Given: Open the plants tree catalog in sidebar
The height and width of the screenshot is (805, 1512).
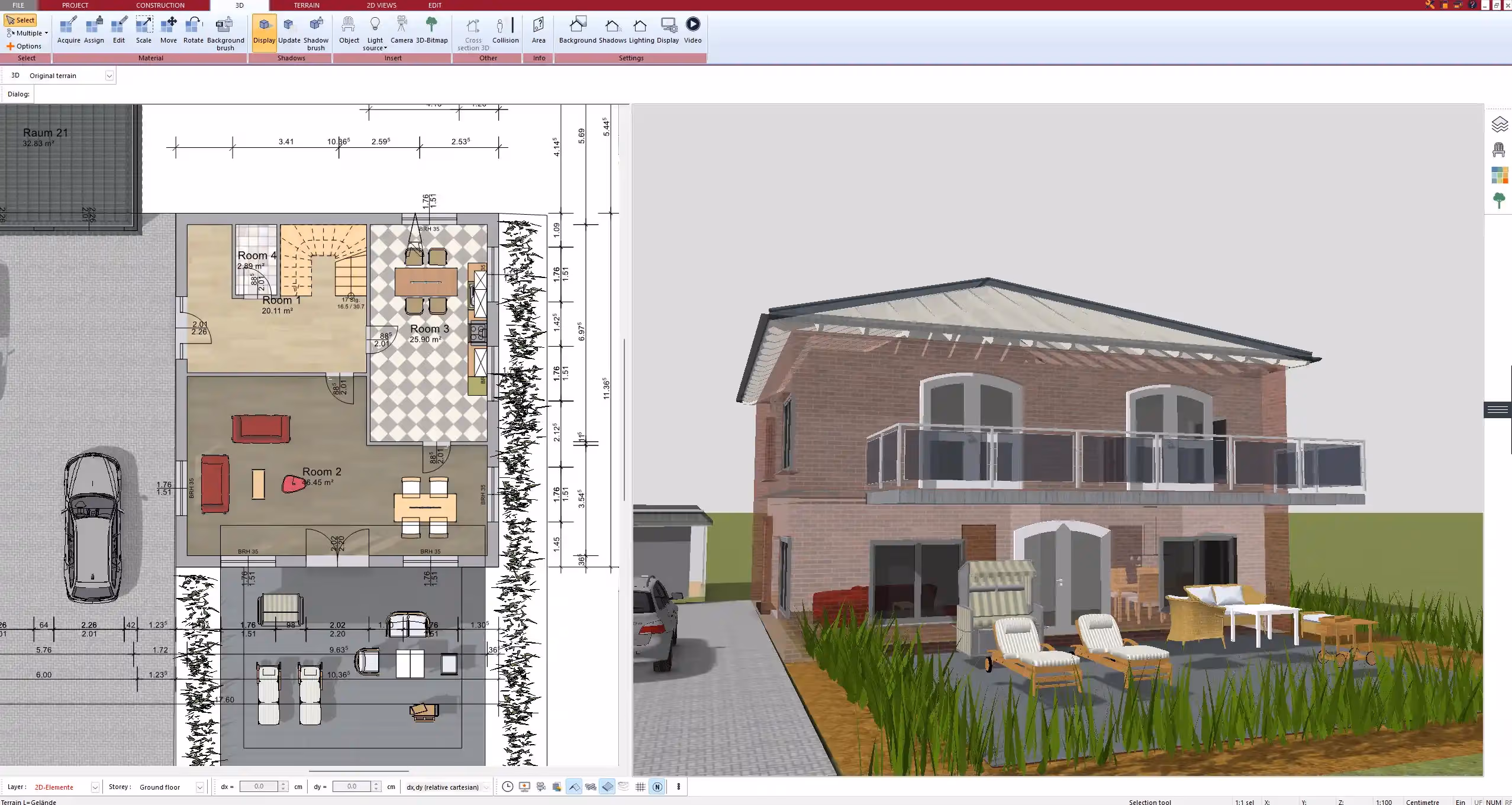Looking at the screenshot, I should (1499, 201).
